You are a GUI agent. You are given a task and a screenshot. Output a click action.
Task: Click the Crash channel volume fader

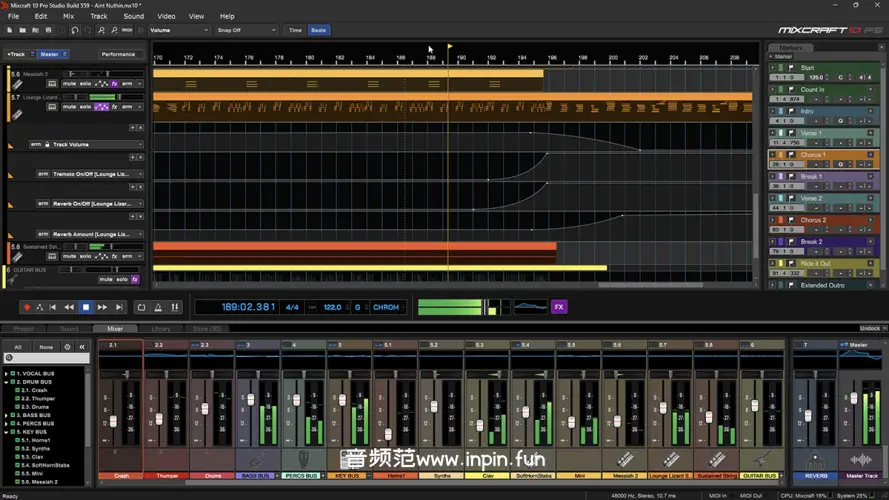(x=113, y=419)
